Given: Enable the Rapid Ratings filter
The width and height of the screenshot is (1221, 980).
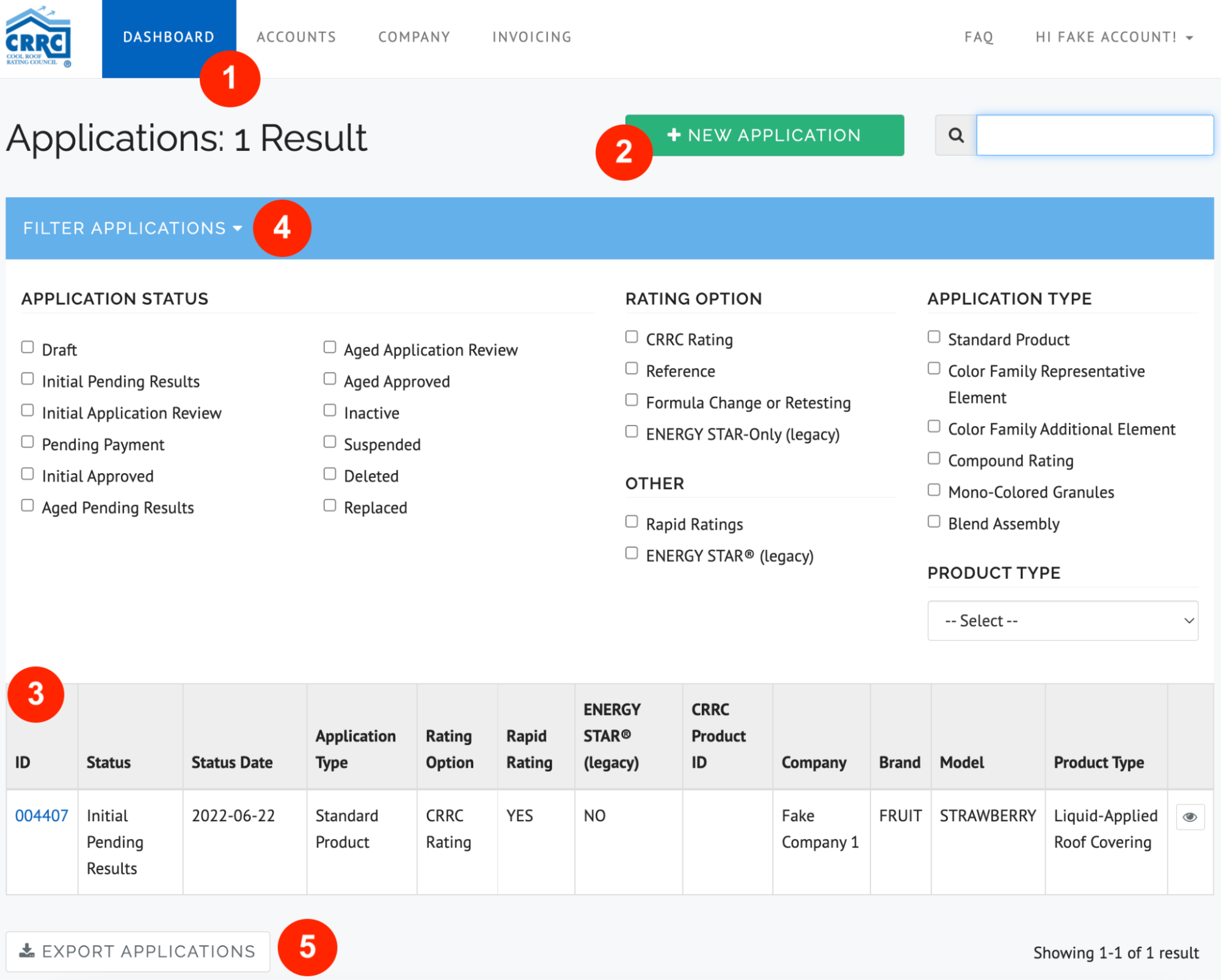Looking at the screenshot, I should coord(631,521).
